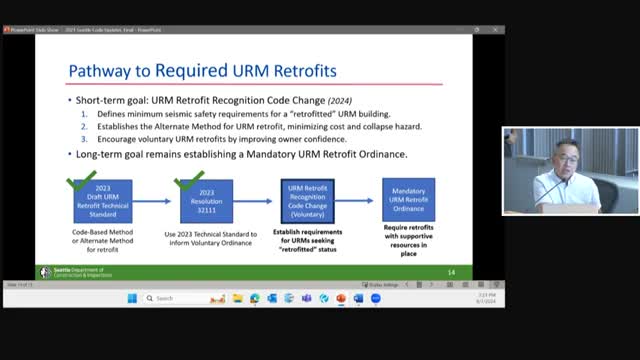Select the speaker video thumbnail
This screenshot has width=640, height=360.
coord(571,171)
